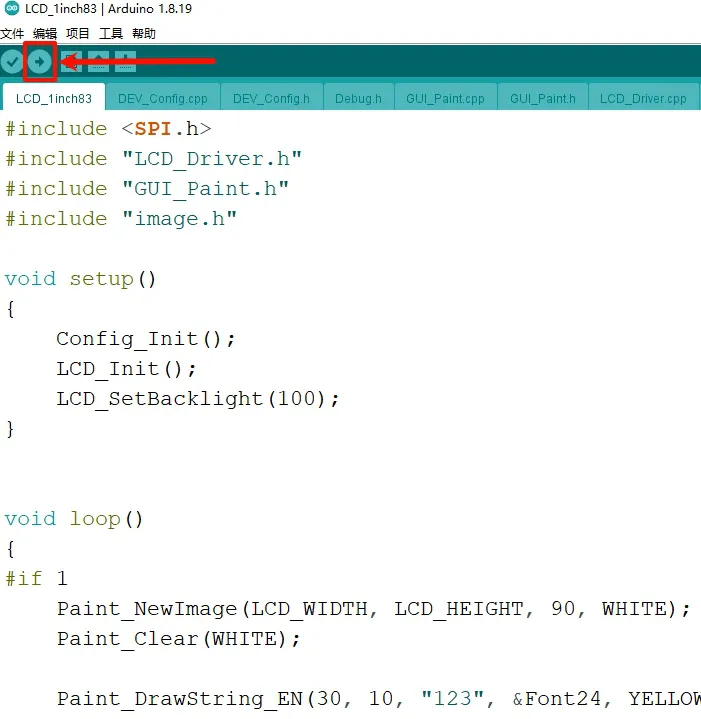Click the window title LCD_1inch83 | Arduino 1.8.19

pyautogui.click(x=109, y=9)
